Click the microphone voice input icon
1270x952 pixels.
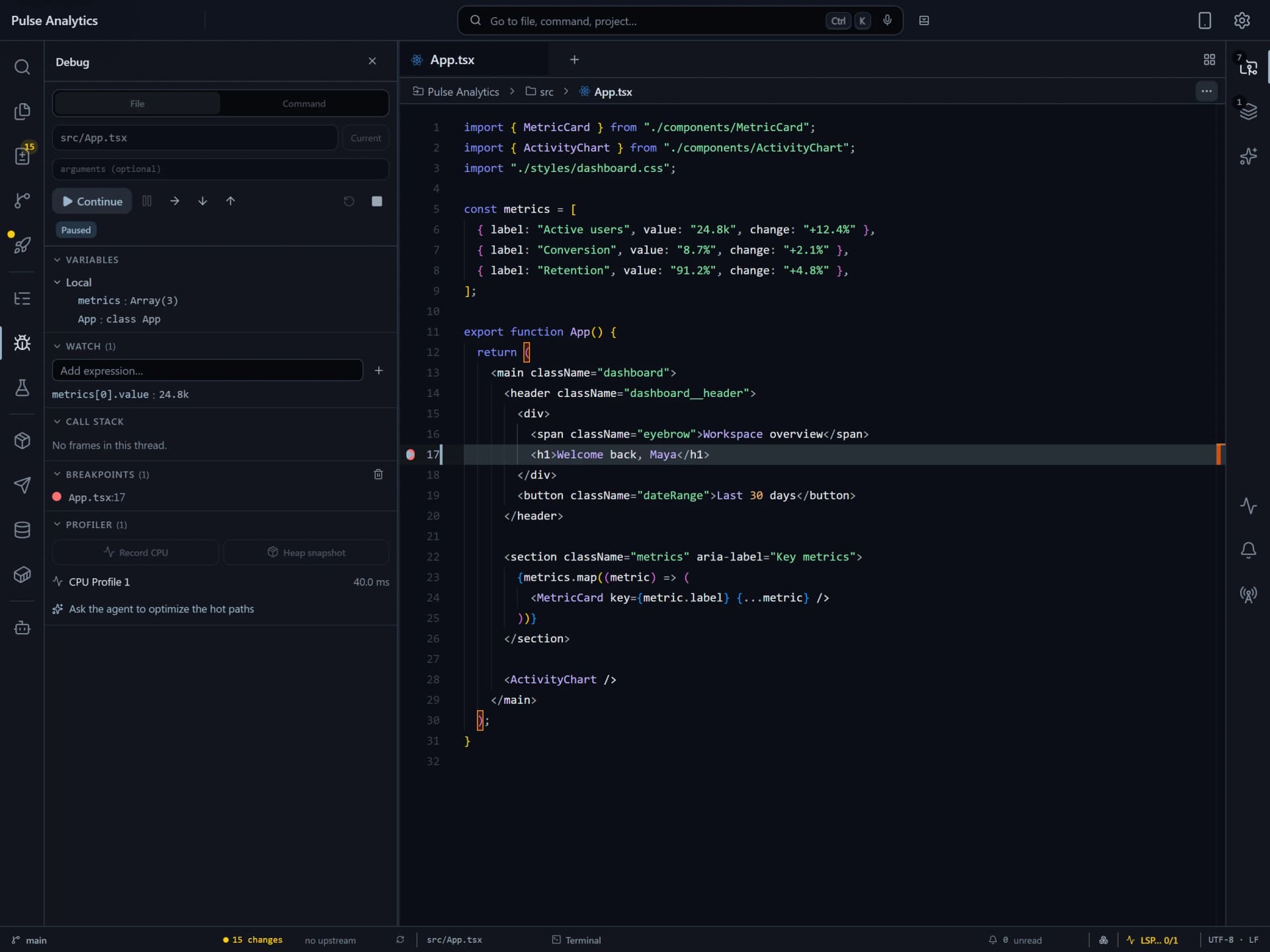pos(887,21)
